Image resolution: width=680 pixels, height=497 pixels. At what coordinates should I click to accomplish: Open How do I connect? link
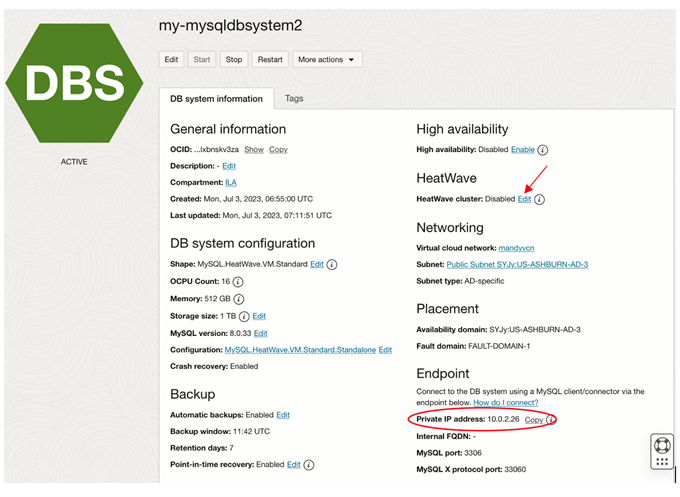click(x=506, y=403)
